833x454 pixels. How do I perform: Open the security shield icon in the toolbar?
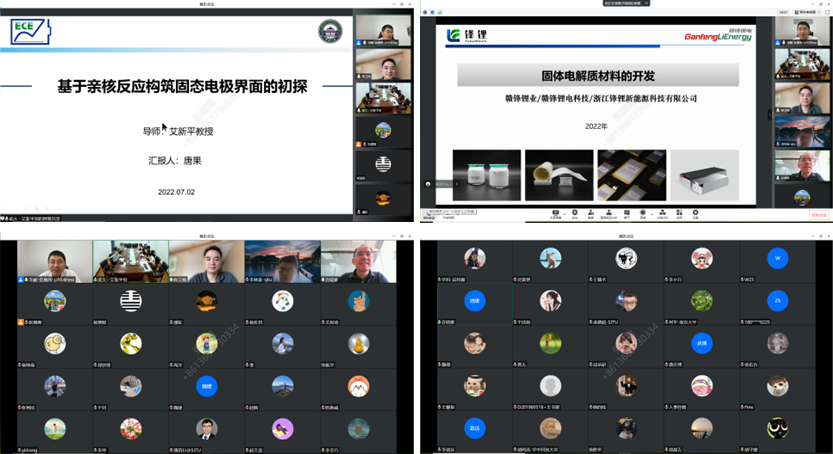[574, 212]
